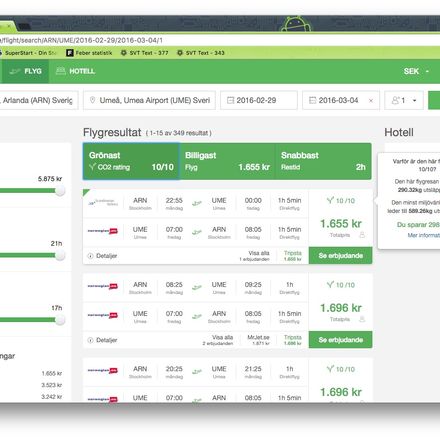Click the 3.523 kr filter entry in sidebar
Viewport: 440px width, 440px height.
pos(52,385)
